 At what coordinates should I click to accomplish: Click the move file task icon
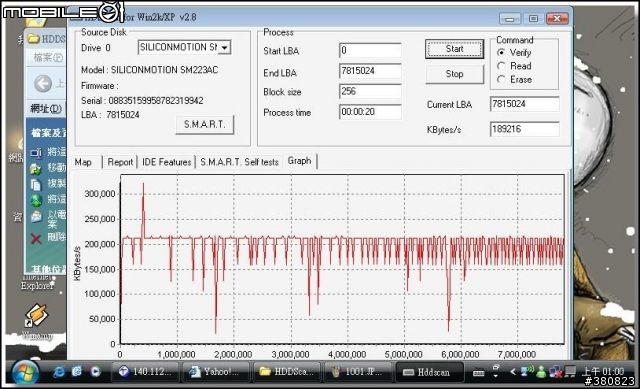[36, 169]
